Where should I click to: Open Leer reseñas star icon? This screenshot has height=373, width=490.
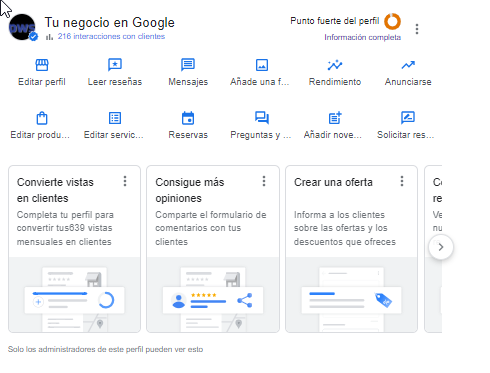115,65
